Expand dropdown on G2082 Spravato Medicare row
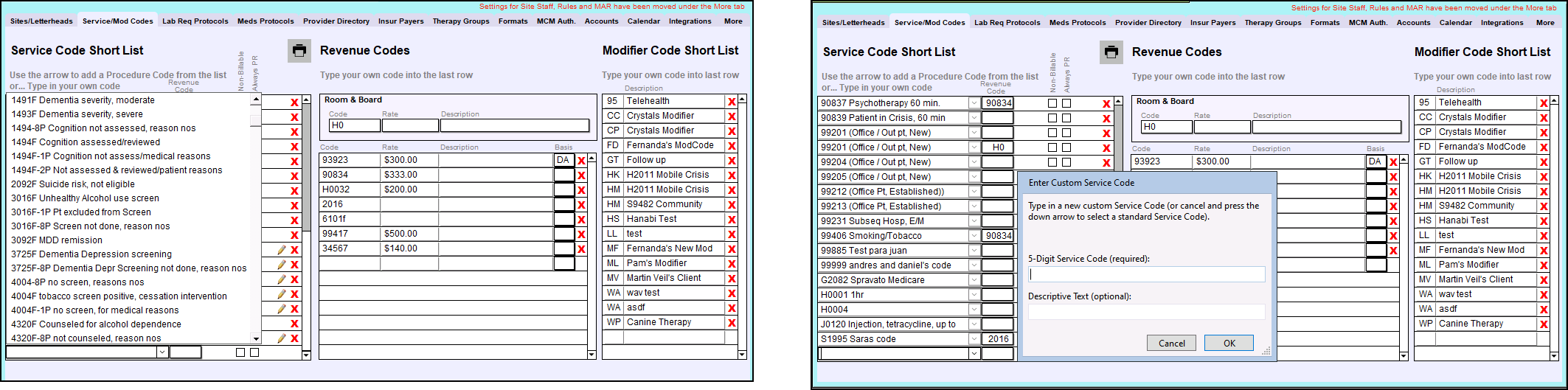The image size is (1568, 390). click(974, 280)
